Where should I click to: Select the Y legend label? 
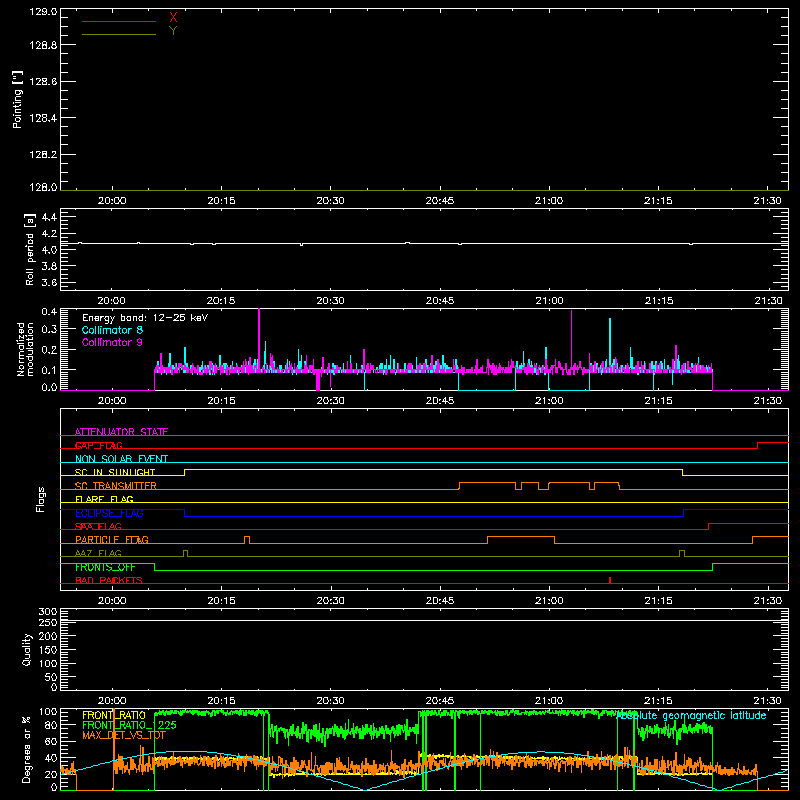[173, 31]
